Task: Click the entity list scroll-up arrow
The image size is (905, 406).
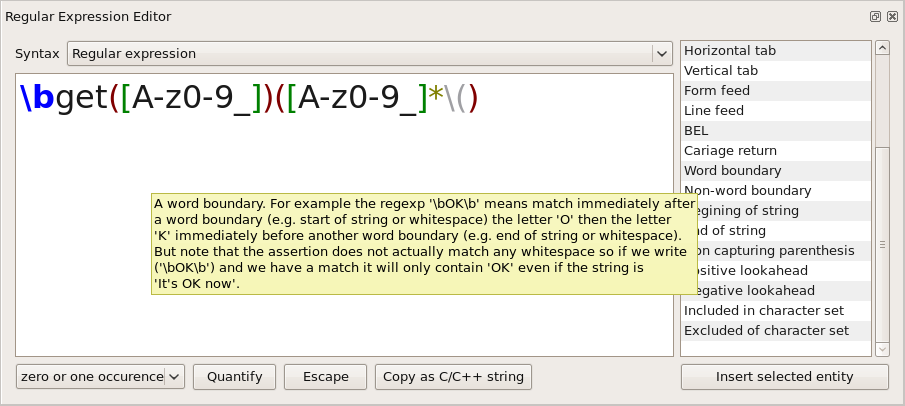Action: (x=882, y=47)
